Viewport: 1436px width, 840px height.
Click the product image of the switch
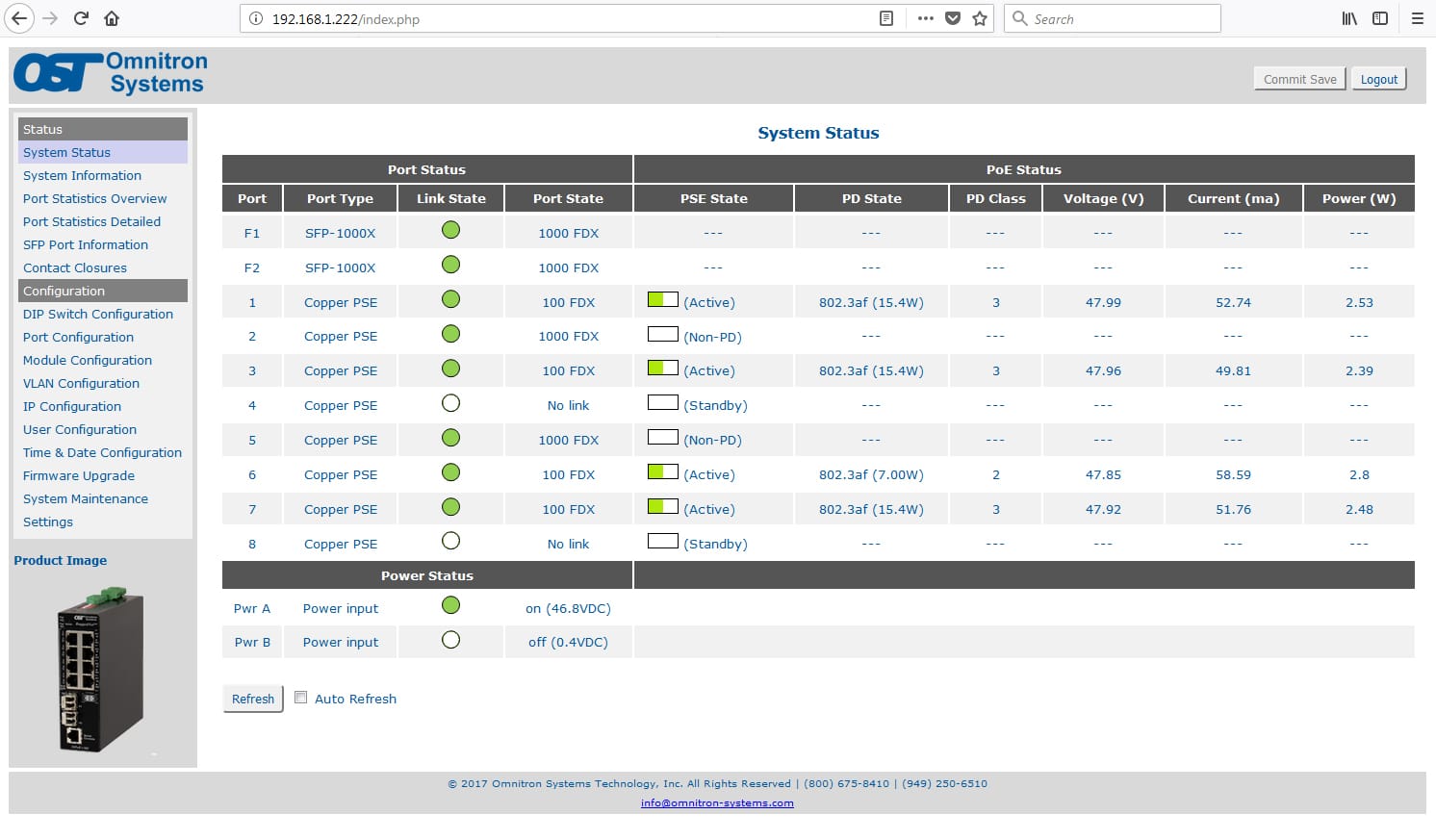click(x=101, y=670)
